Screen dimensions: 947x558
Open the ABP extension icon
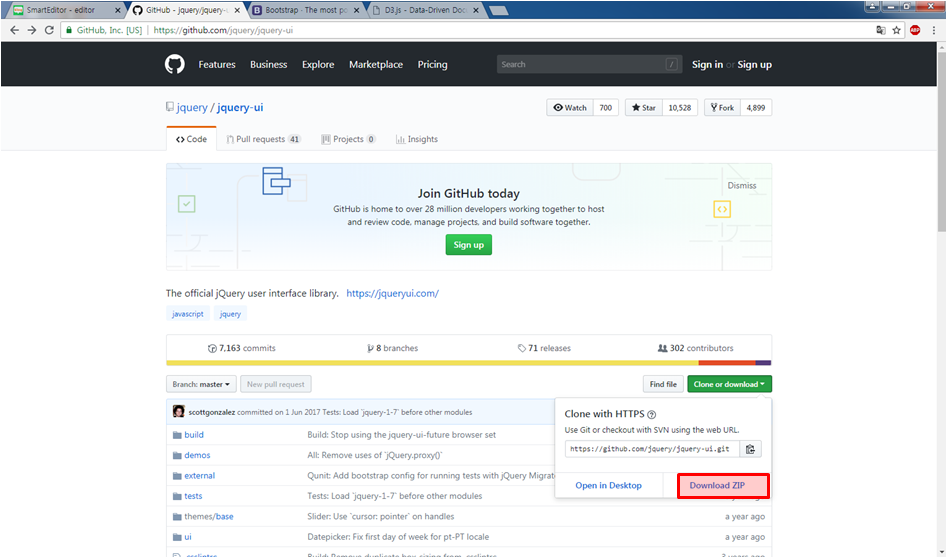915,30
